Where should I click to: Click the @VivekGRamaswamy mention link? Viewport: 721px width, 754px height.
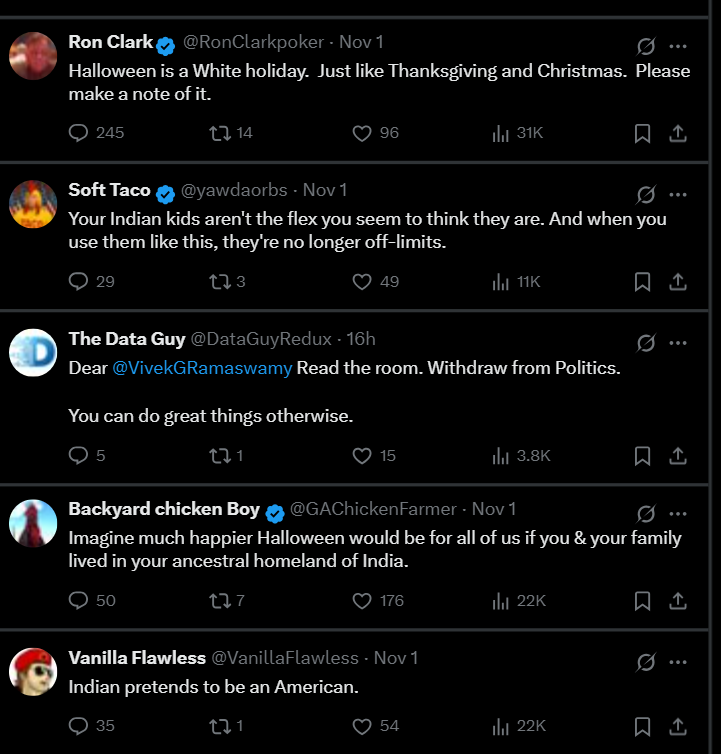202,368
